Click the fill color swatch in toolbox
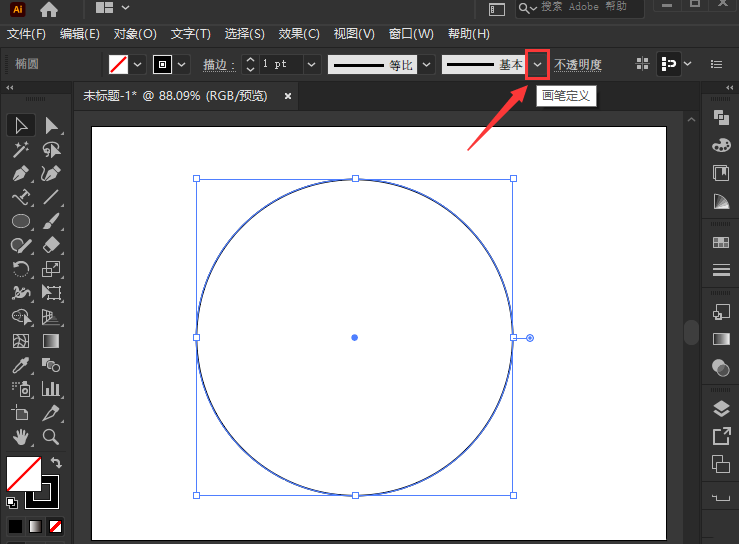This screenshot has height=544, width=739. click(23, 473)
